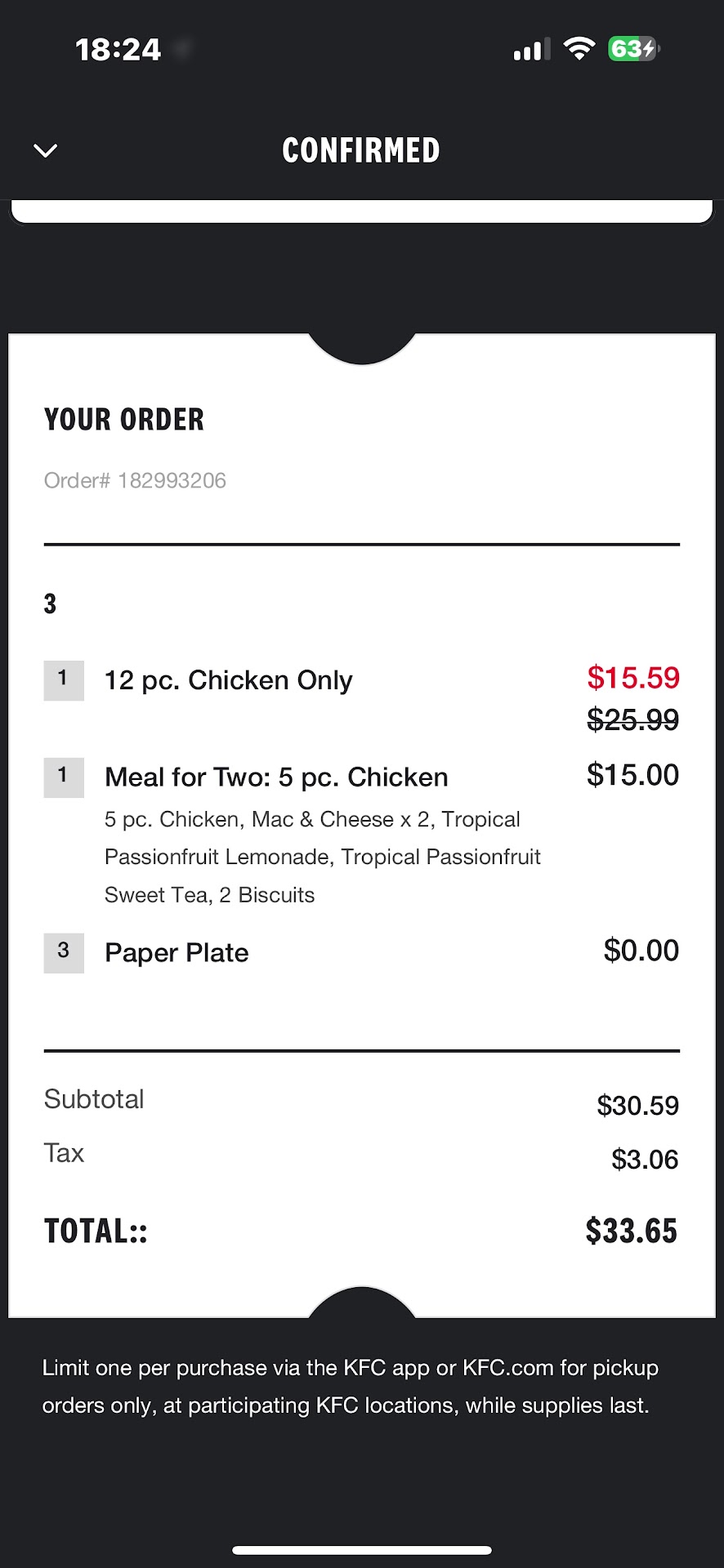
Task: Tap the home indicator bar at the bottom
Action: (361, 1550)
